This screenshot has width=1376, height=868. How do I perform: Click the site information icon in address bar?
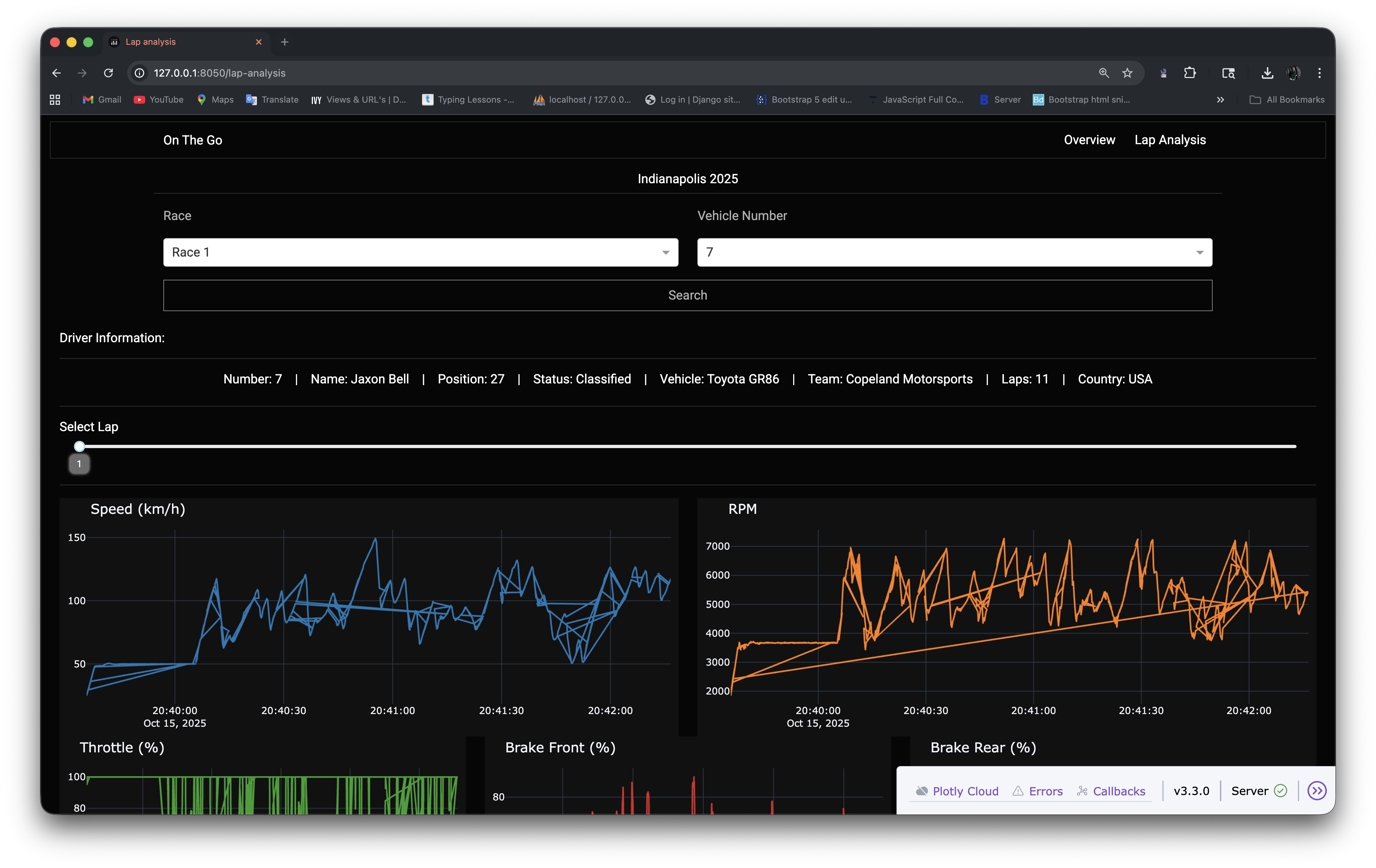(x=139, y=73)
